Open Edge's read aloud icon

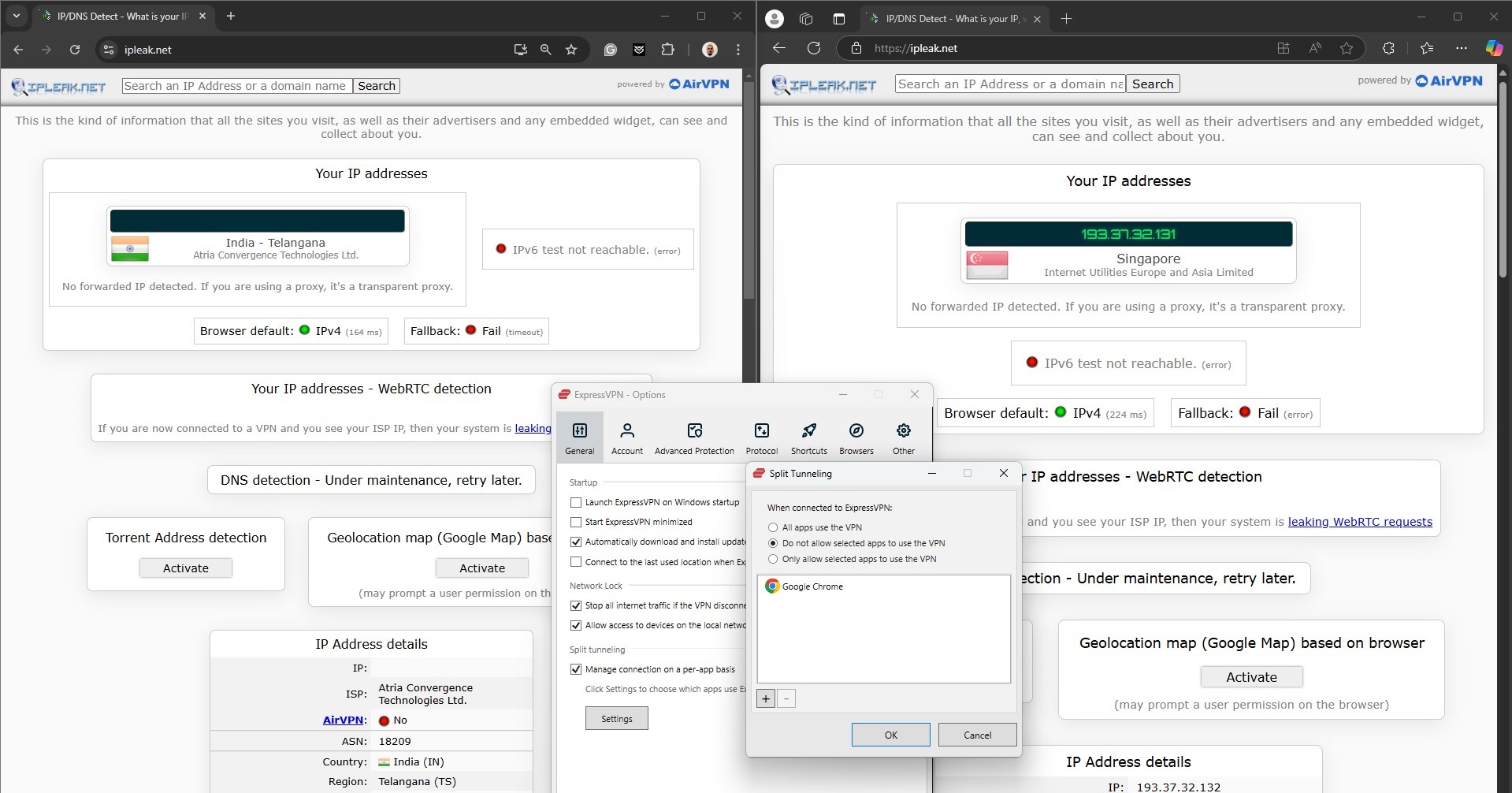pyautogui.click(x=1315, y=48)
